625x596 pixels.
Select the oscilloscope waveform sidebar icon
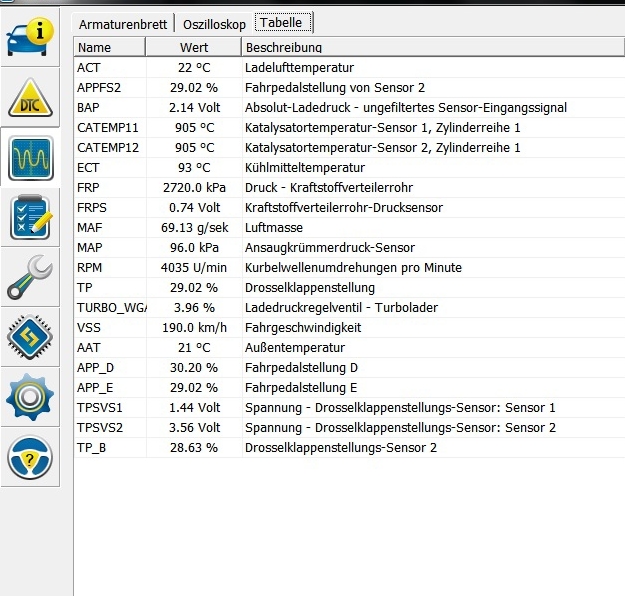click(29, 157)
